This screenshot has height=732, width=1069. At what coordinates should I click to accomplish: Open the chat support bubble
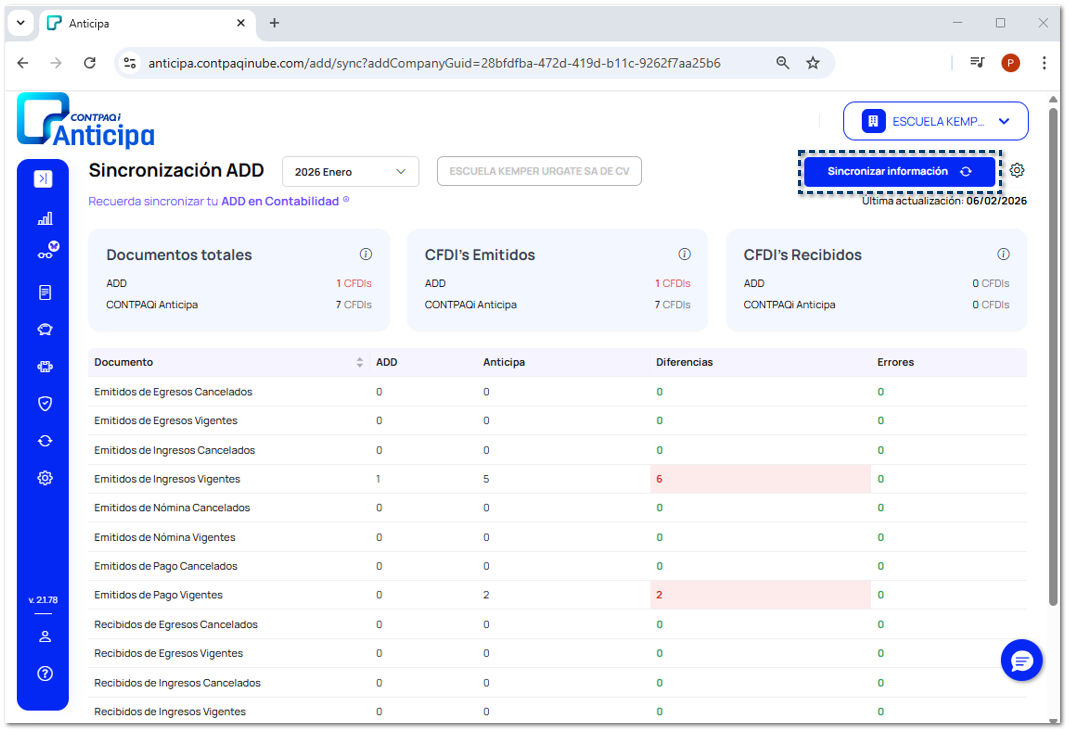tap(1021, 661)
